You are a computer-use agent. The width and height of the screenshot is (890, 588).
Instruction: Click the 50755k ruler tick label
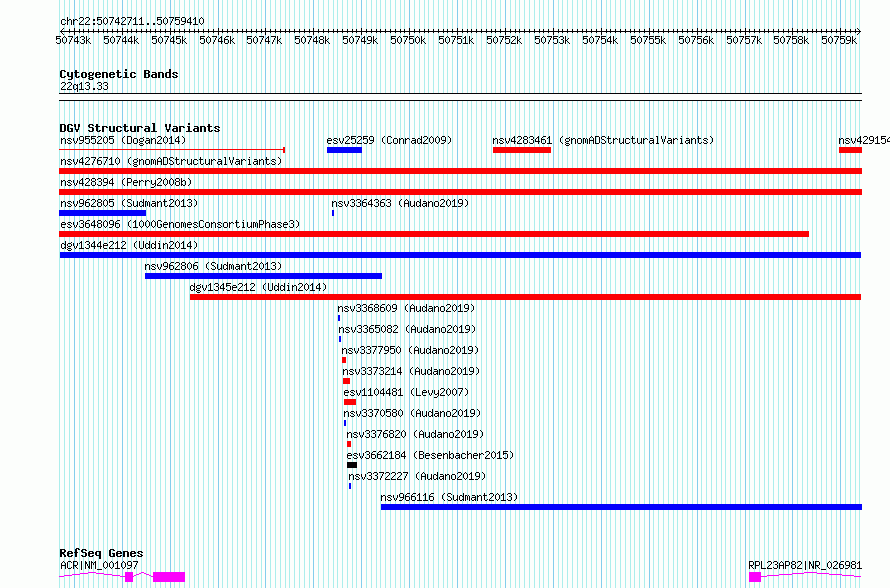tap(648, 40)
